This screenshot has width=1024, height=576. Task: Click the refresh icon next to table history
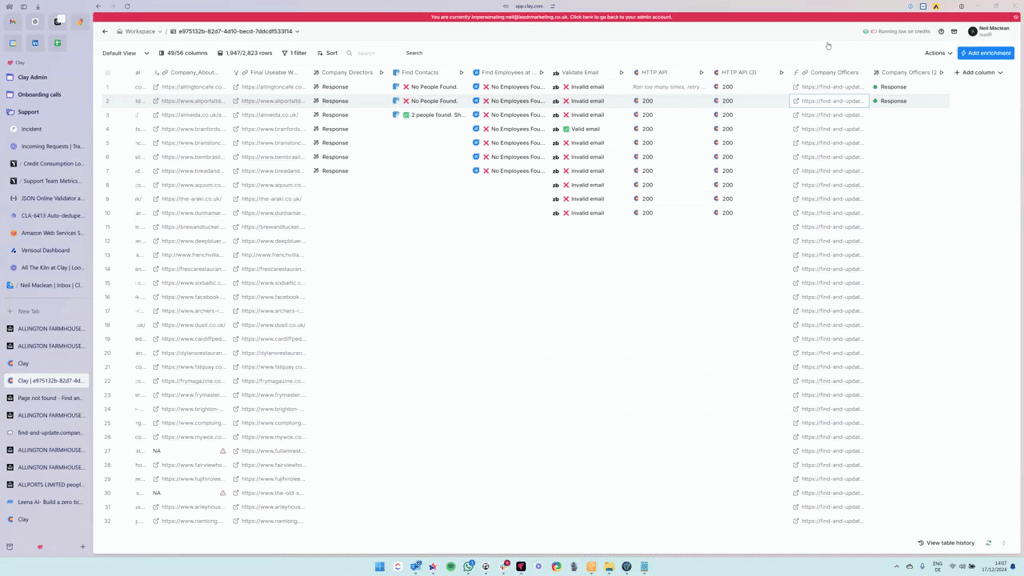coord(989,543)
